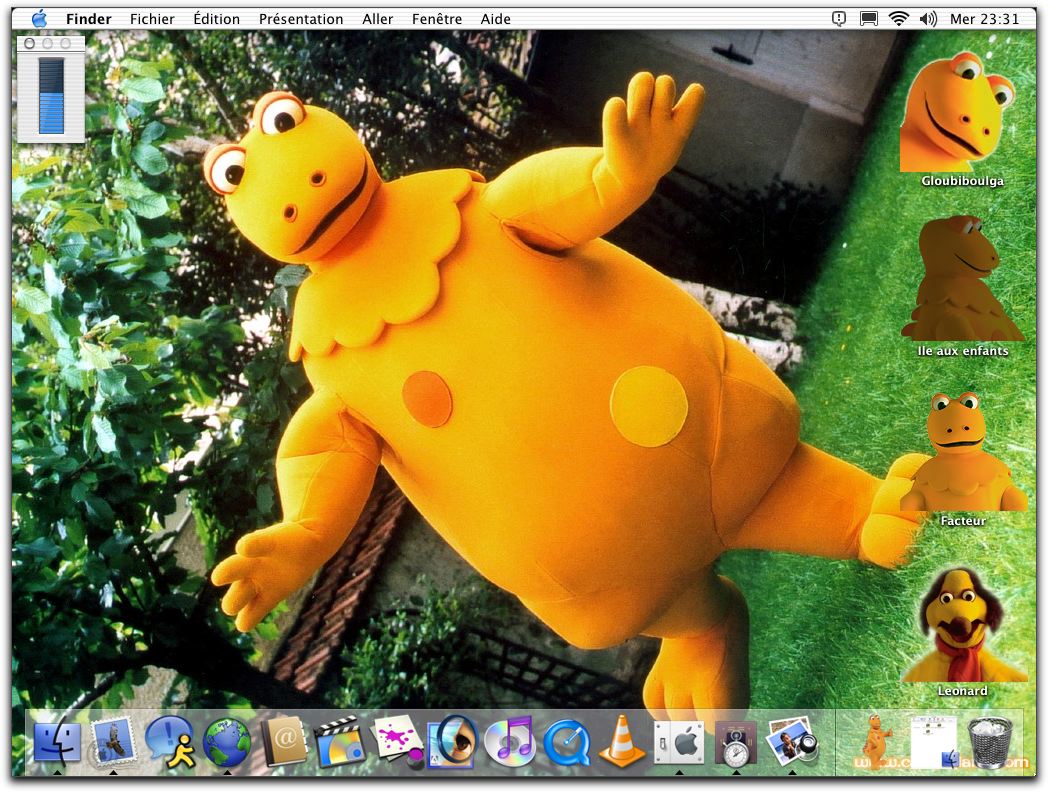This screenshot has width=1048, height=792.
Task: Open the Aide menu
Action: tap(495, 19)
